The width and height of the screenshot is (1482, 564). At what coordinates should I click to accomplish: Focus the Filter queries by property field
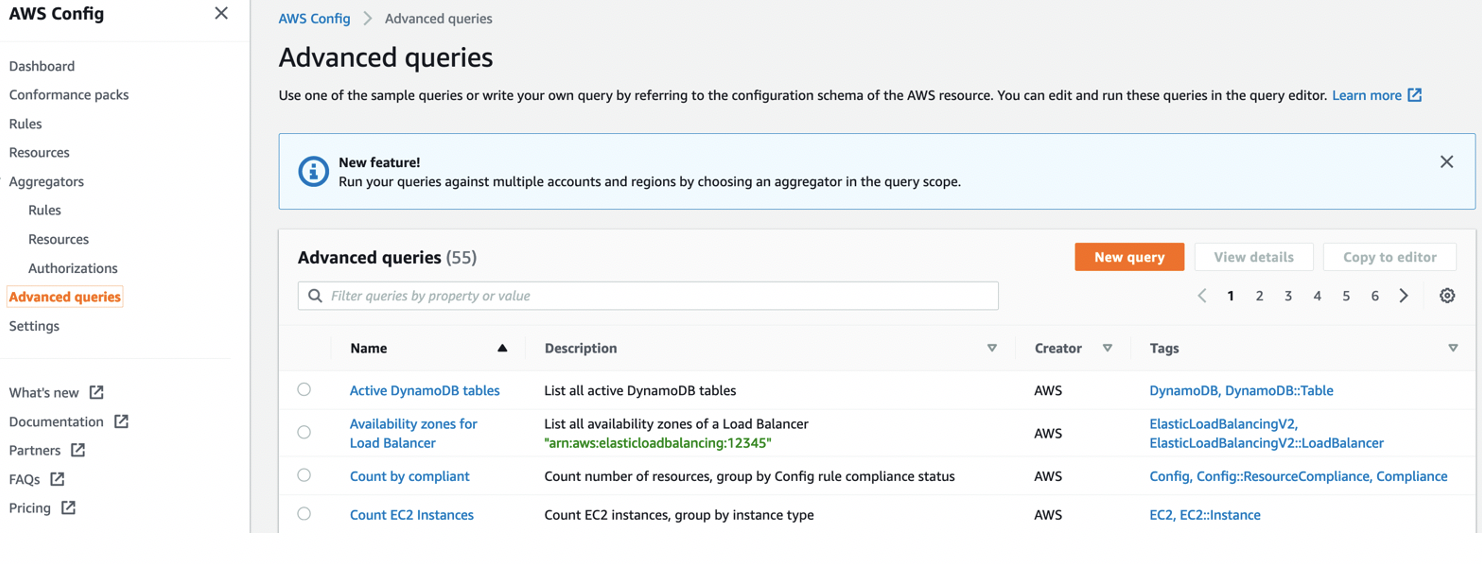point(648,296)
